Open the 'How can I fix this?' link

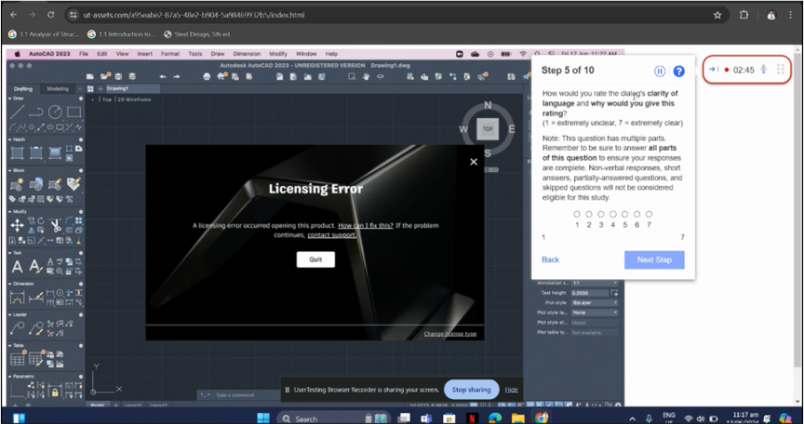coord(366,226)
